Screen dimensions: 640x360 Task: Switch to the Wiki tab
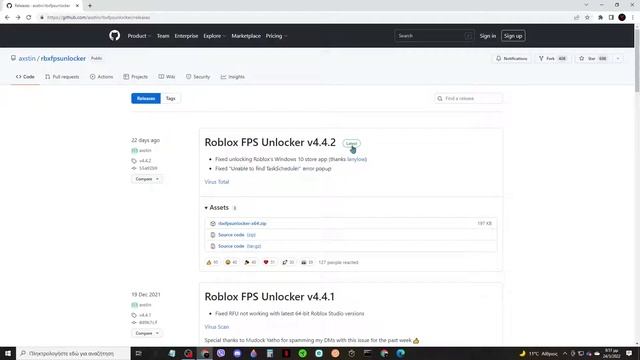tap(167, 77)
